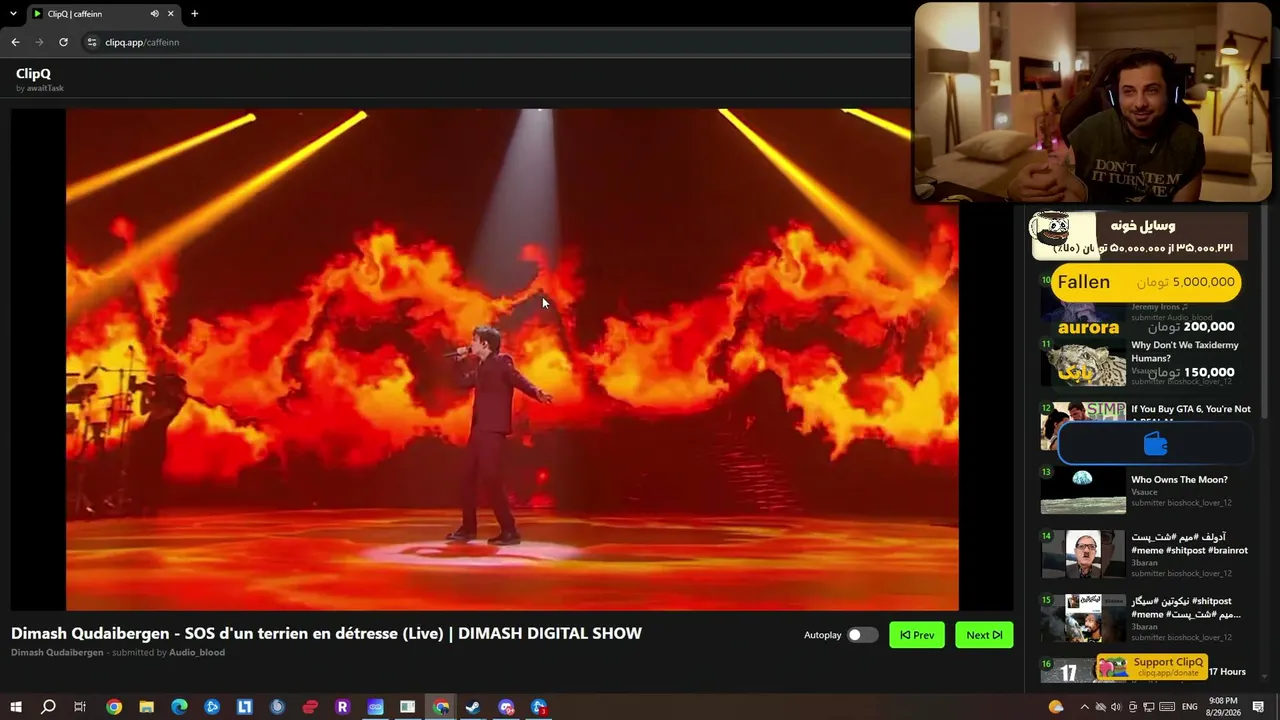Image resolution: width=1280 pixels, height=720 pixels.
Task: Click the queue panel vertical scrollbar
Action: [x=1263, y=310]
